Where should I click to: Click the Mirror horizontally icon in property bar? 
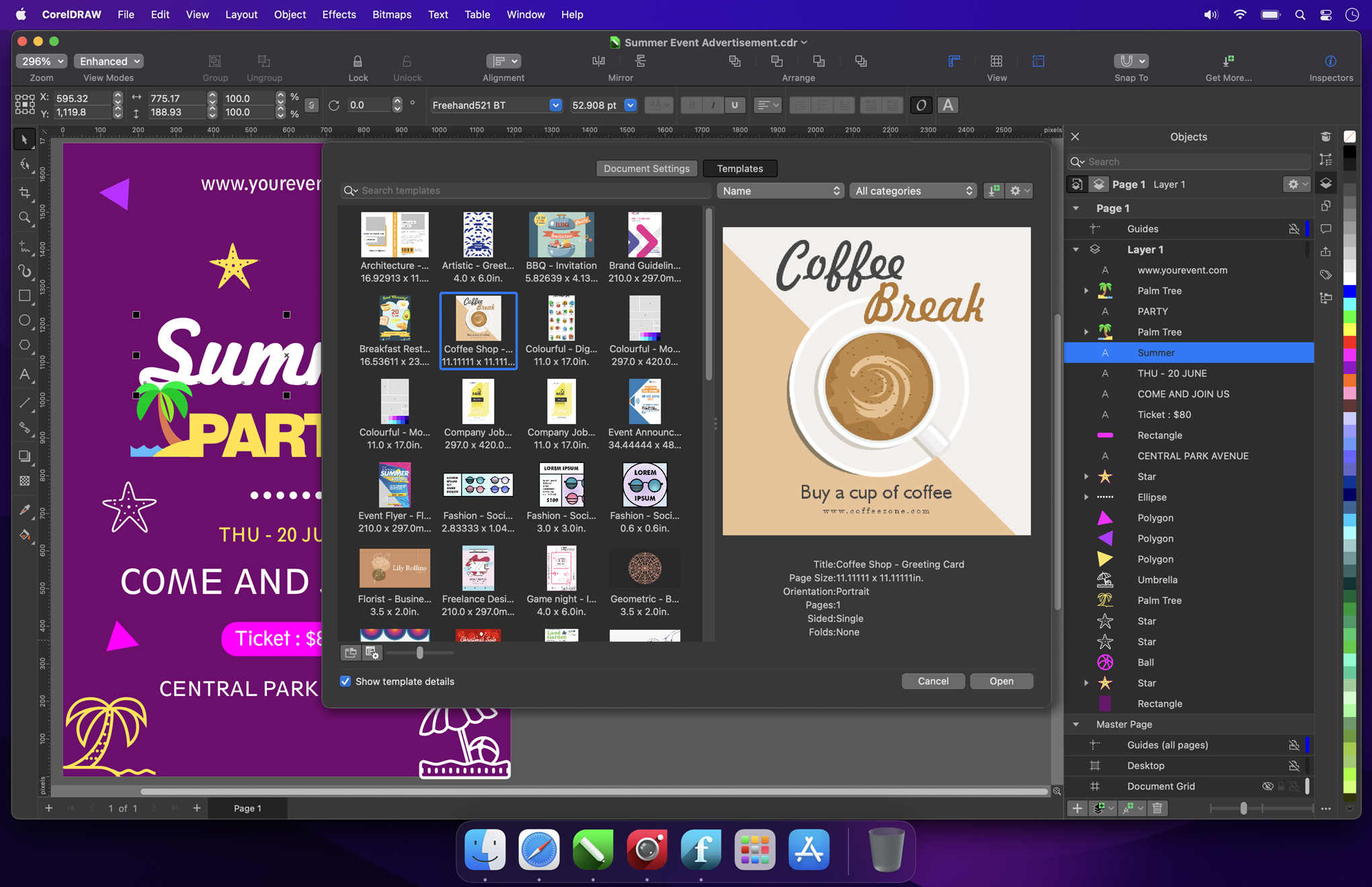(598, 61)
